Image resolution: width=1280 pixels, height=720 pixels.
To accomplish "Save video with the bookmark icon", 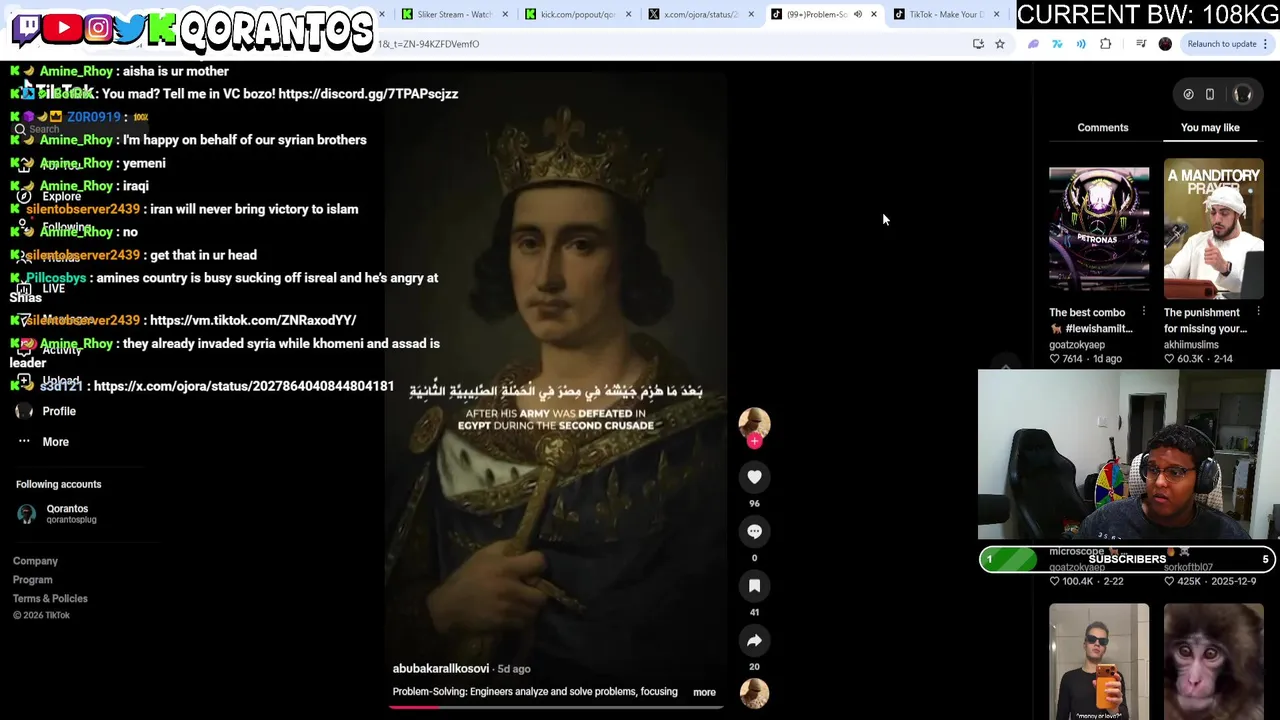I will pyautogui.click(x=754, y=586).
